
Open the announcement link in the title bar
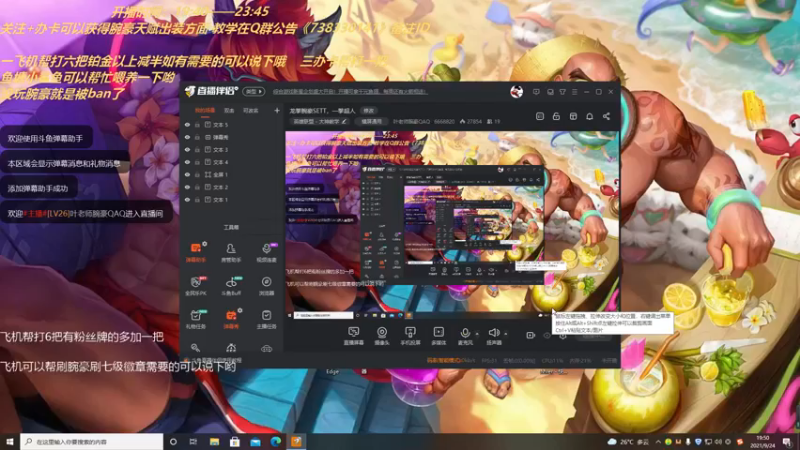click(350, 92)
